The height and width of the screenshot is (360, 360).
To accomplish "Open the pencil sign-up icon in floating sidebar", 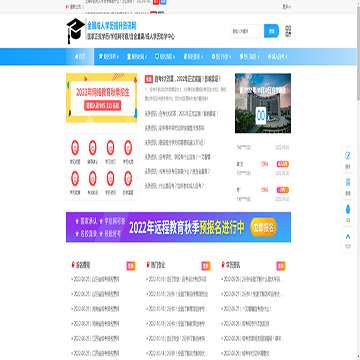I will click(348, 156).
